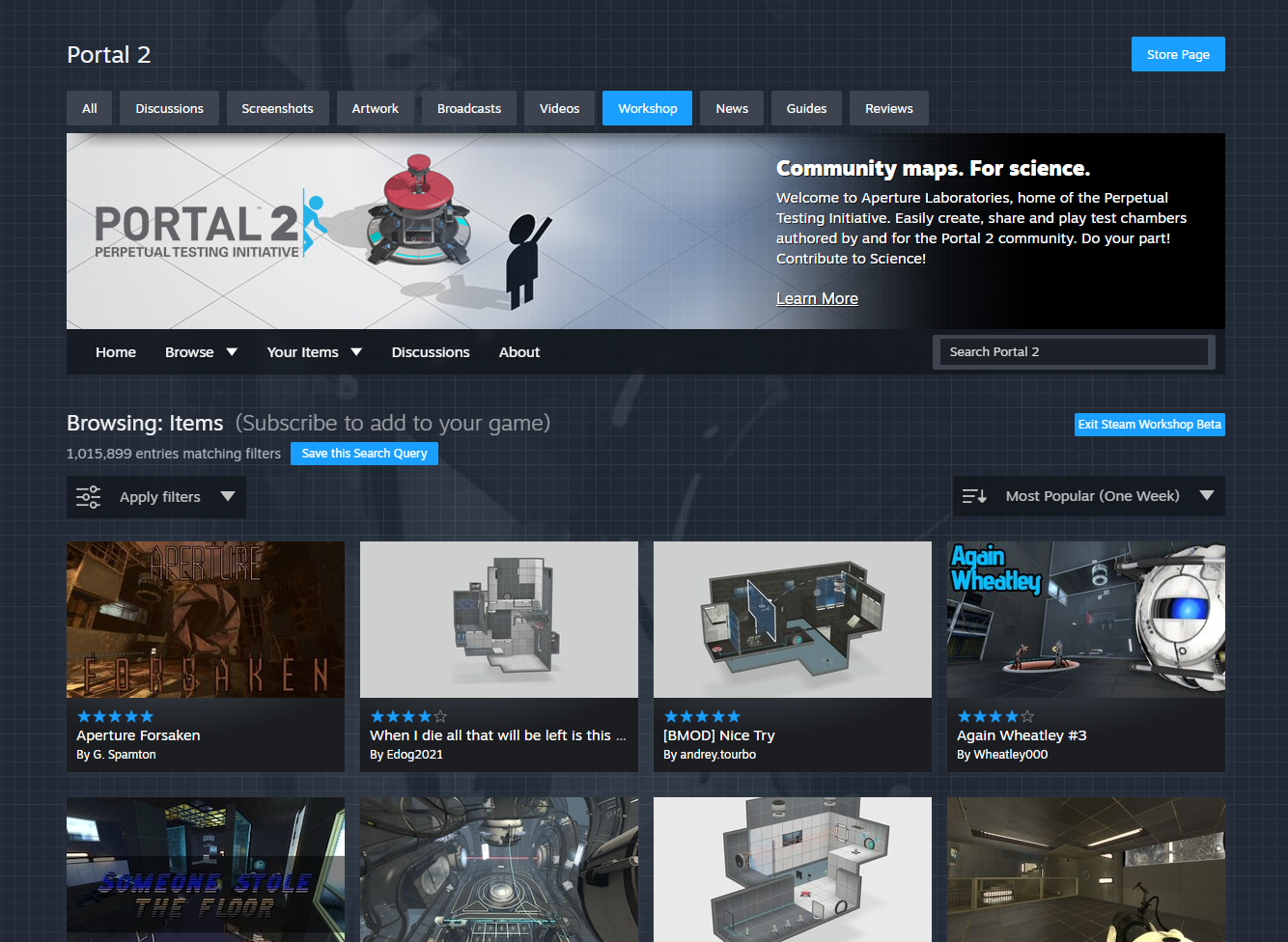Image resolution: width=1288 pixels, height=942 pixels.
Task: Open the Store Page
Action: click(1178, 54)
